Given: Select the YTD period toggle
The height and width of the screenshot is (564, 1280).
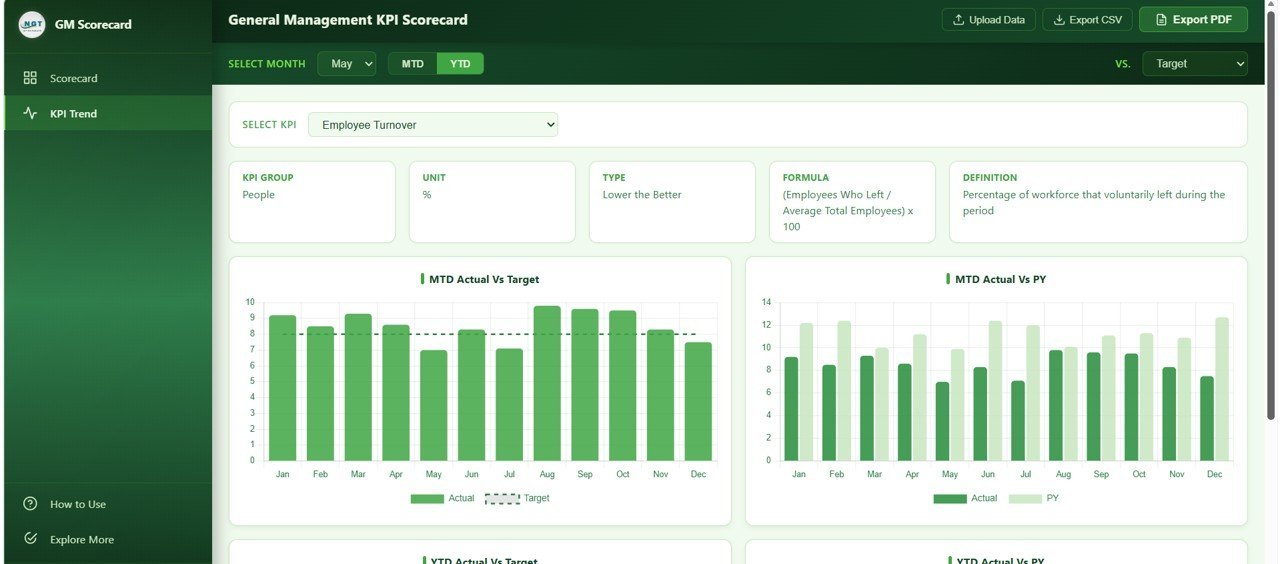Looking at the screenshot, I should 460,64.
